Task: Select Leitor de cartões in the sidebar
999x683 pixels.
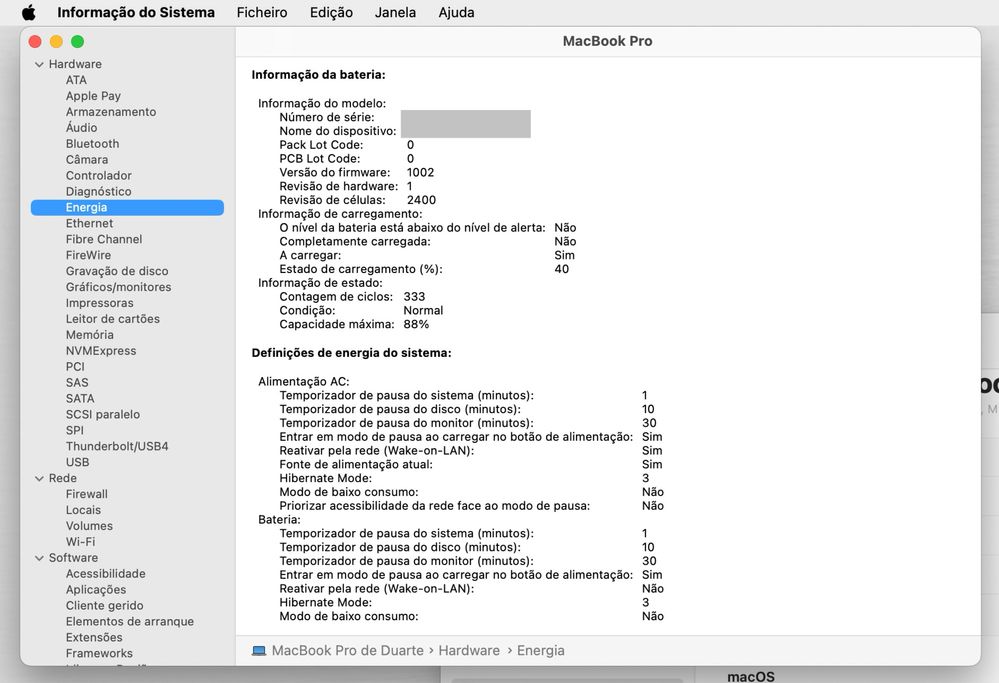Action: (113, 319)
